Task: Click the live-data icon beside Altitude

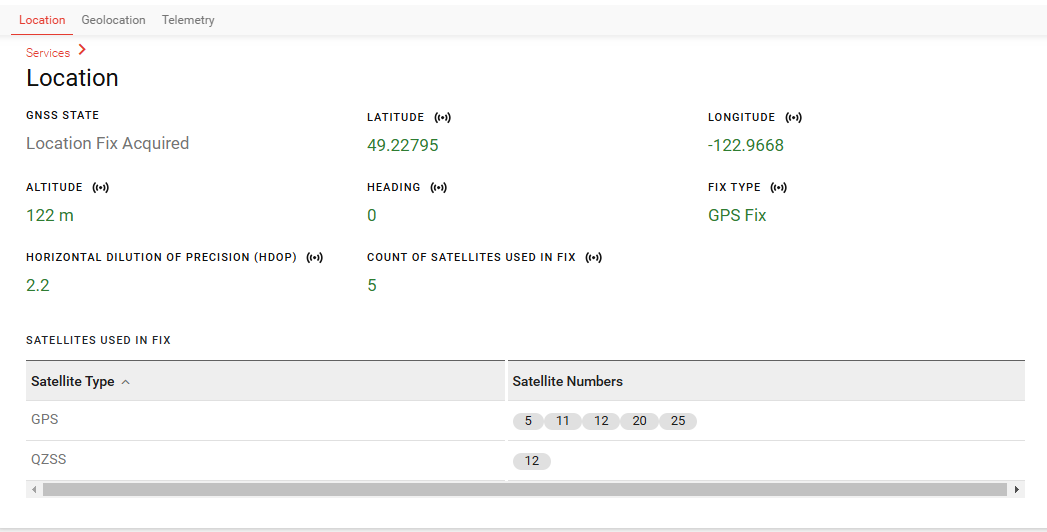Action: (101, 188)
